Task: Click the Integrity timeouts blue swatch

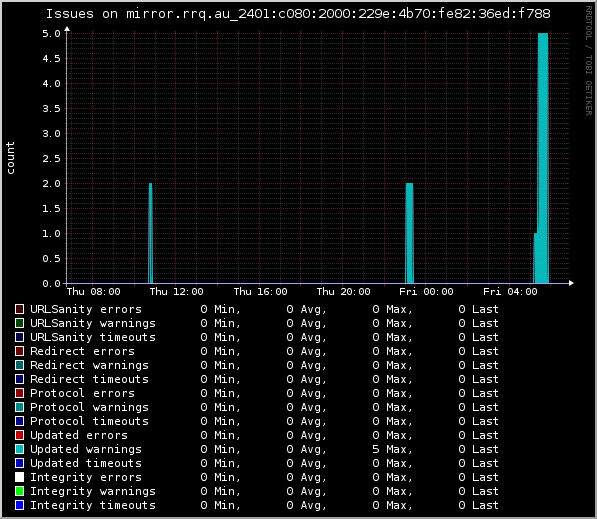Action: point(19,505)
